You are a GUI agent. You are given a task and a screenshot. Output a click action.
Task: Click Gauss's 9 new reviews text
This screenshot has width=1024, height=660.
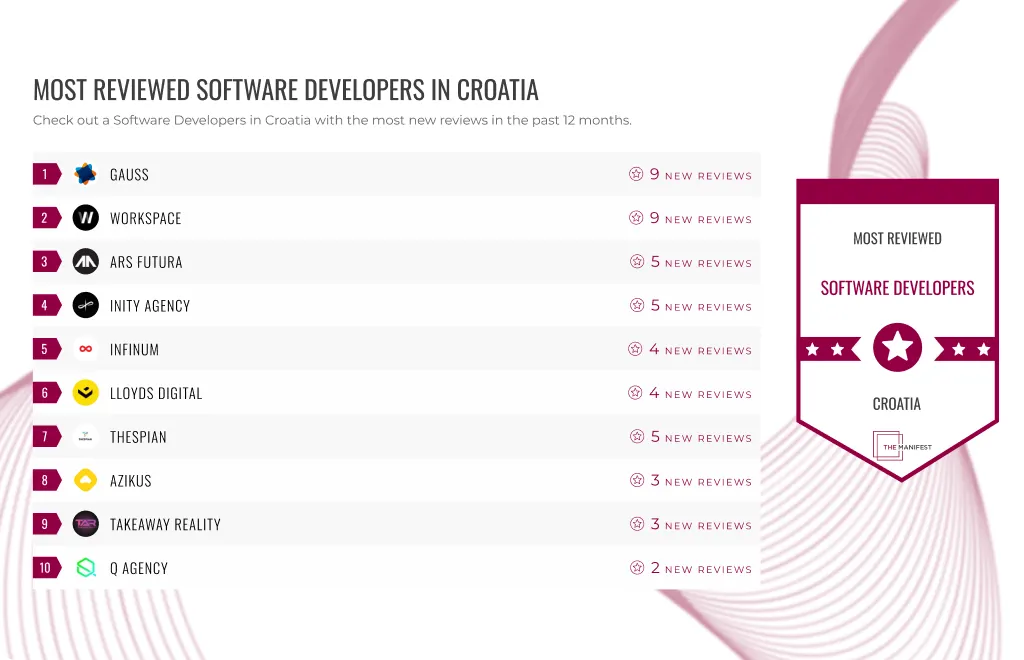coord(701,174)
